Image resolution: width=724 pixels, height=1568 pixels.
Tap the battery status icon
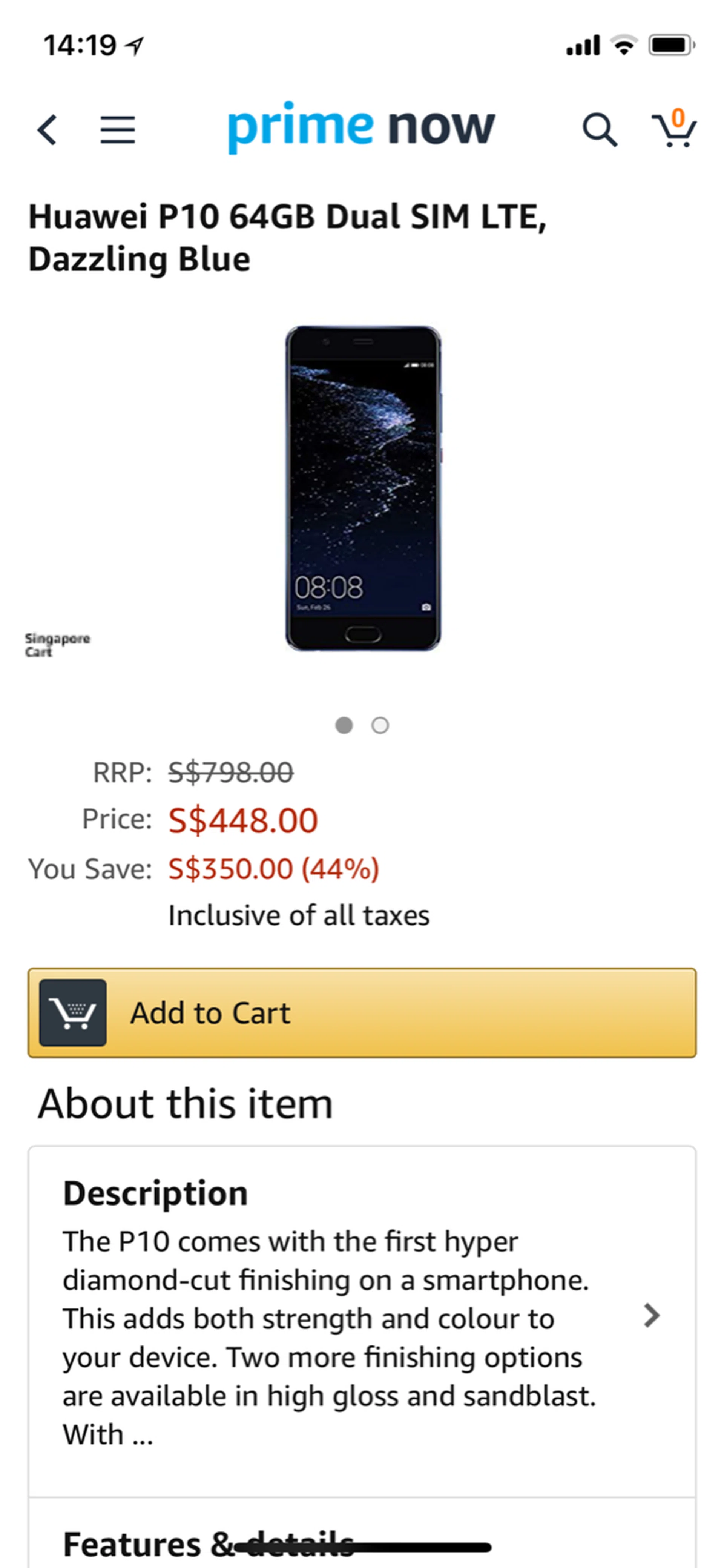[x=671, y=45]
